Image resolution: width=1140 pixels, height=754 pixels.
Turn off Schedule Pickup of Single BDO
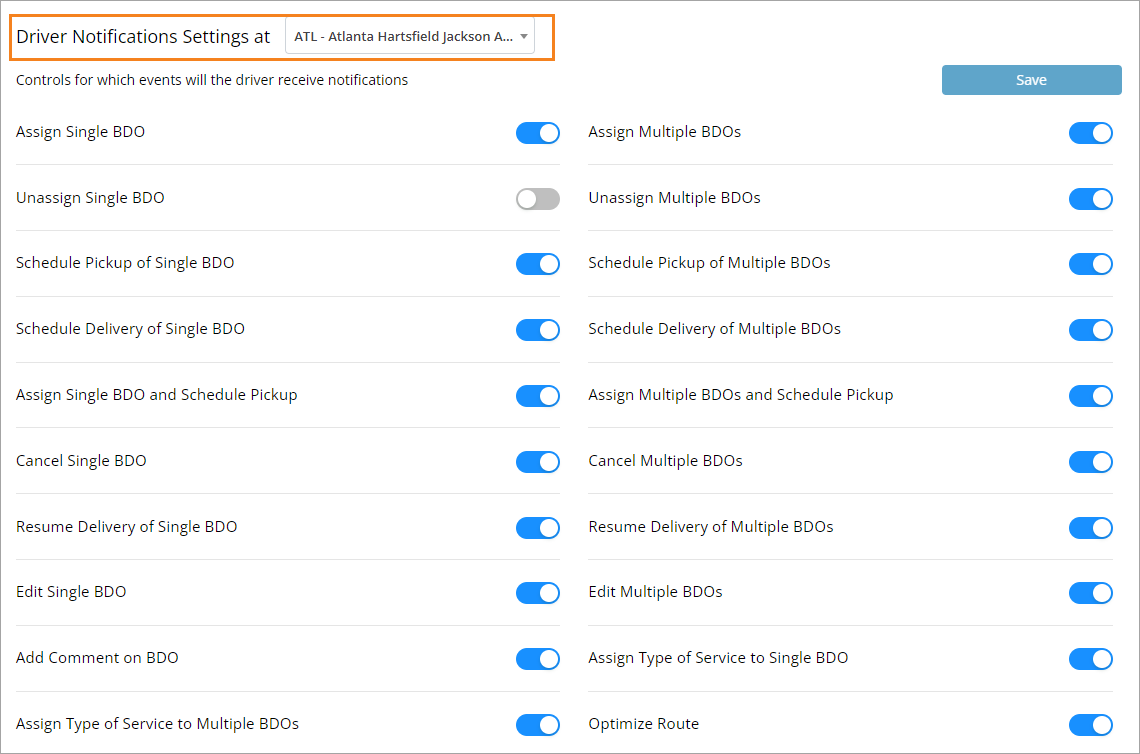(538, 264)
